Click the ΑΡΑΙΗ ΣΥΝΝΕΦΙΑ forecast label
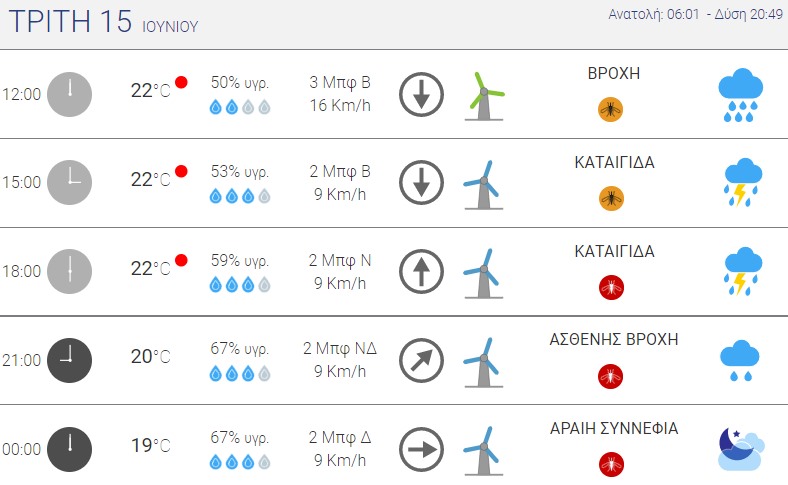 pos(614,428)
